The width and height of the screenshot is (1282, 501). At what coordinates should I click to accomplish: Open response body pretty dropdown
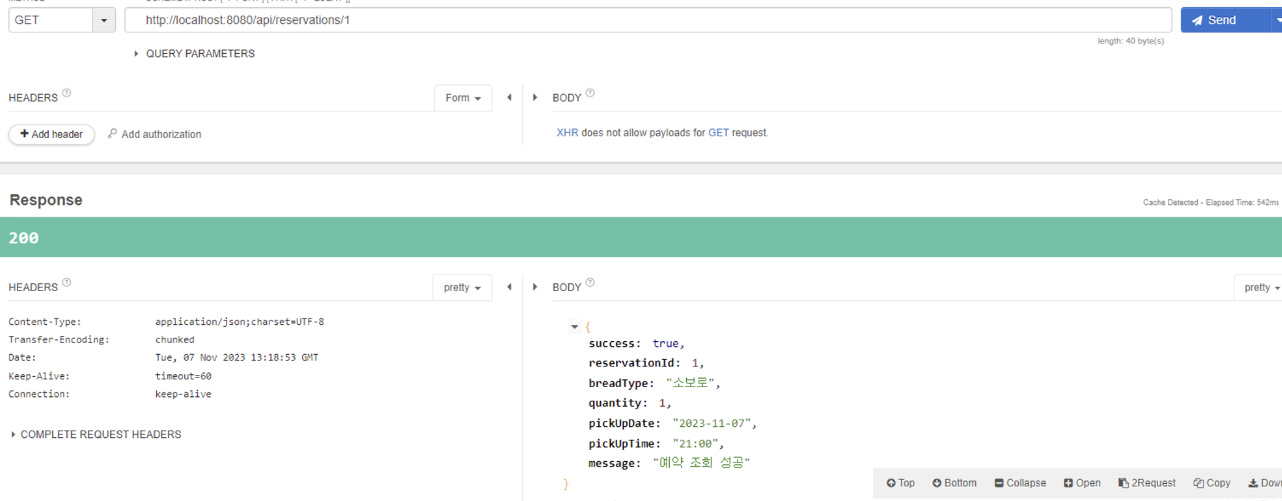[1260, 287]
